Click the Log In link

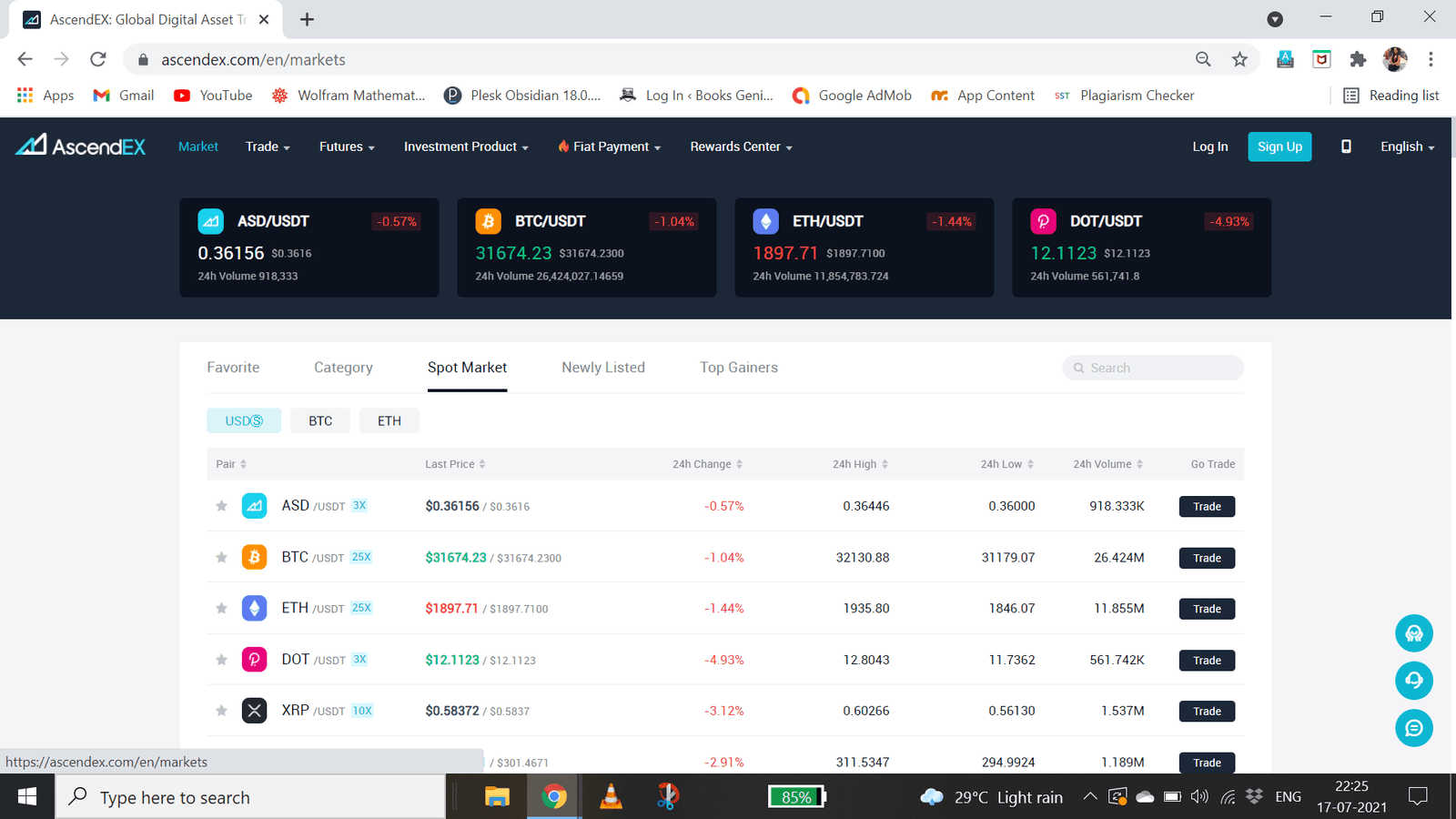pyautogui.click(x=1210, y=147)
